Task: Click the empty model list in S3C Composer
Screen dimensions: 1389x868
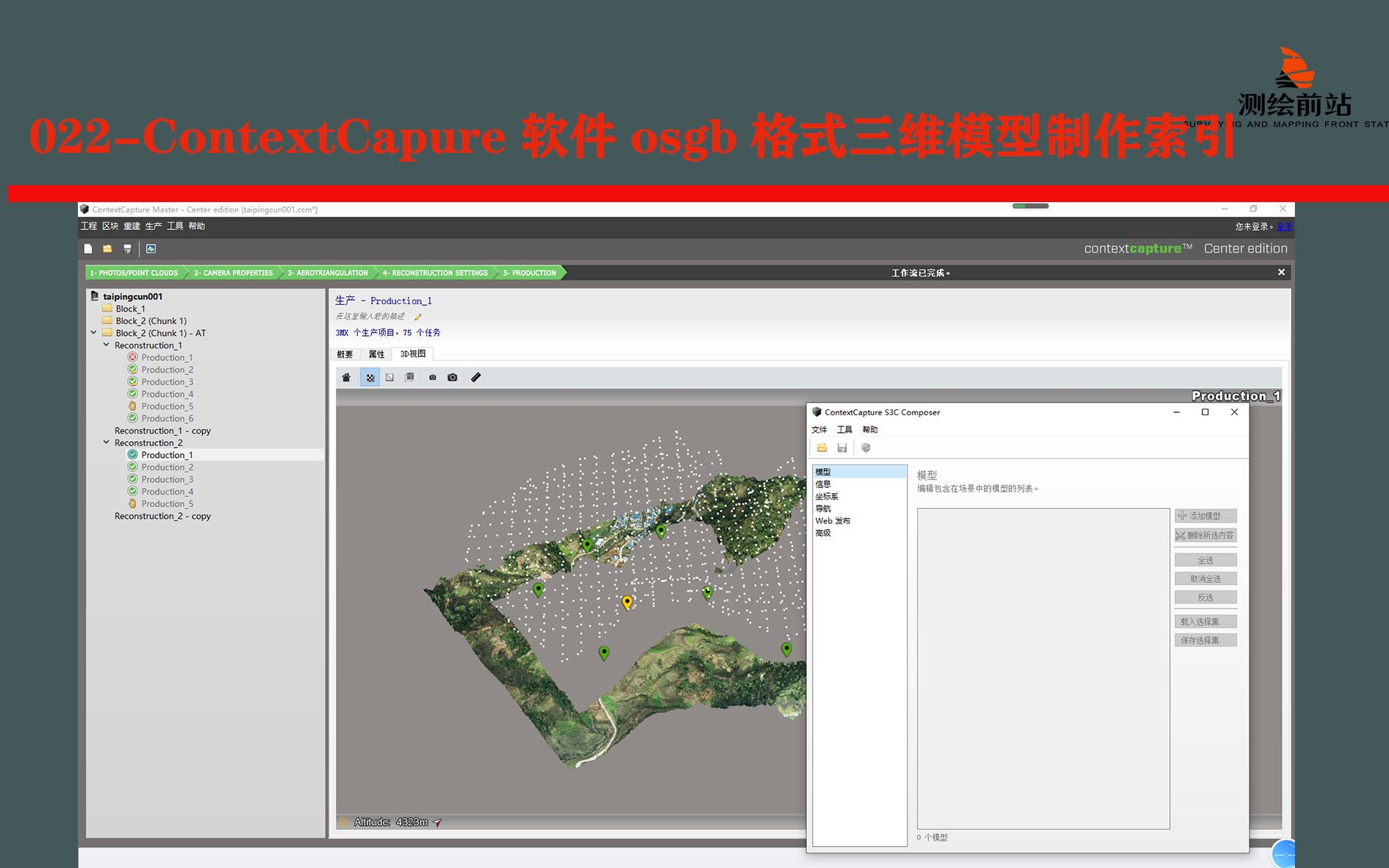Action: 1043,669
